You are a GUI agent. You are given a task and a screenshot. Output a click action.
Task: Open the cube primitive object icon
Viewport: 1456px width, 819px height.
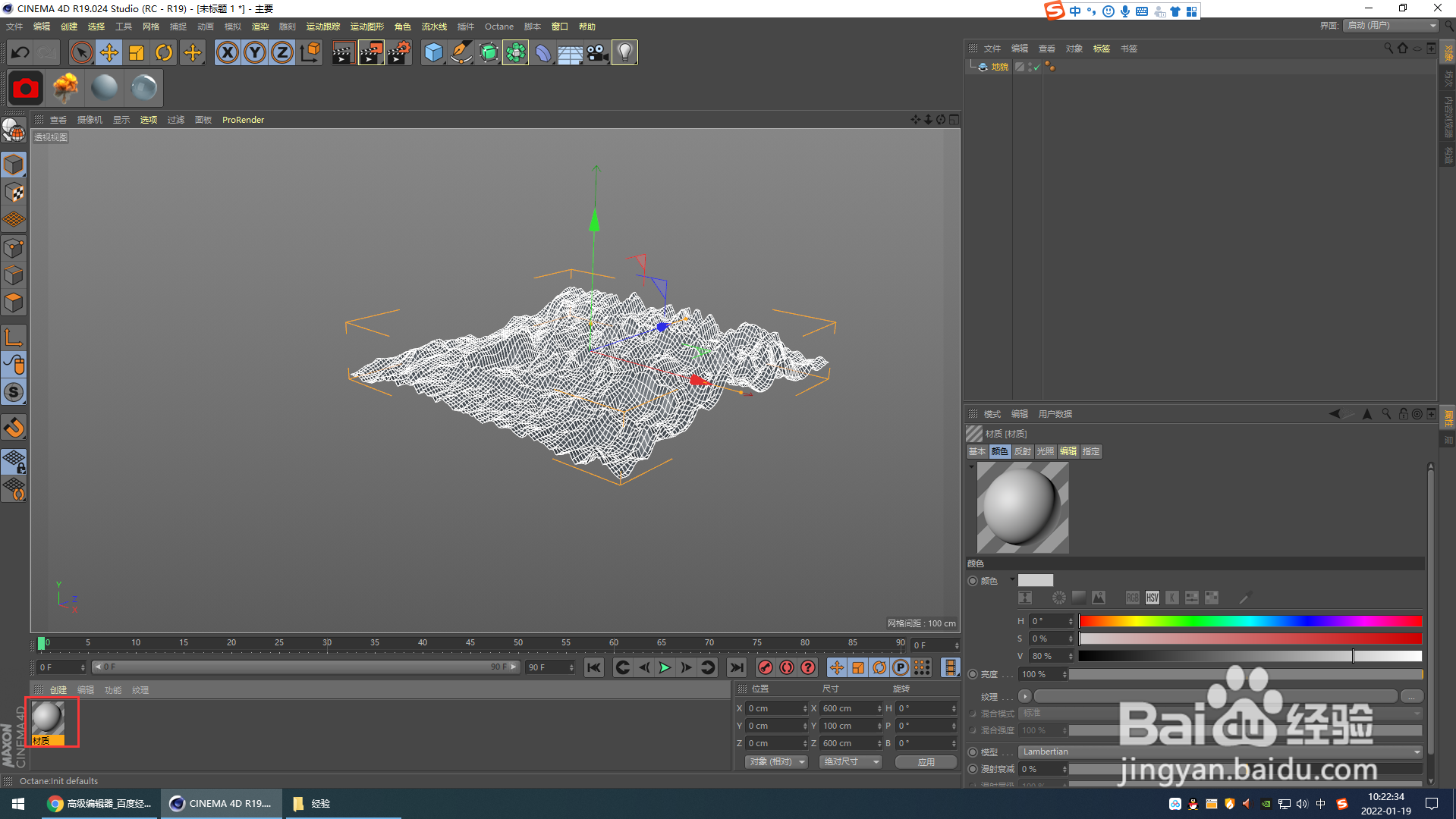point(433,52)
